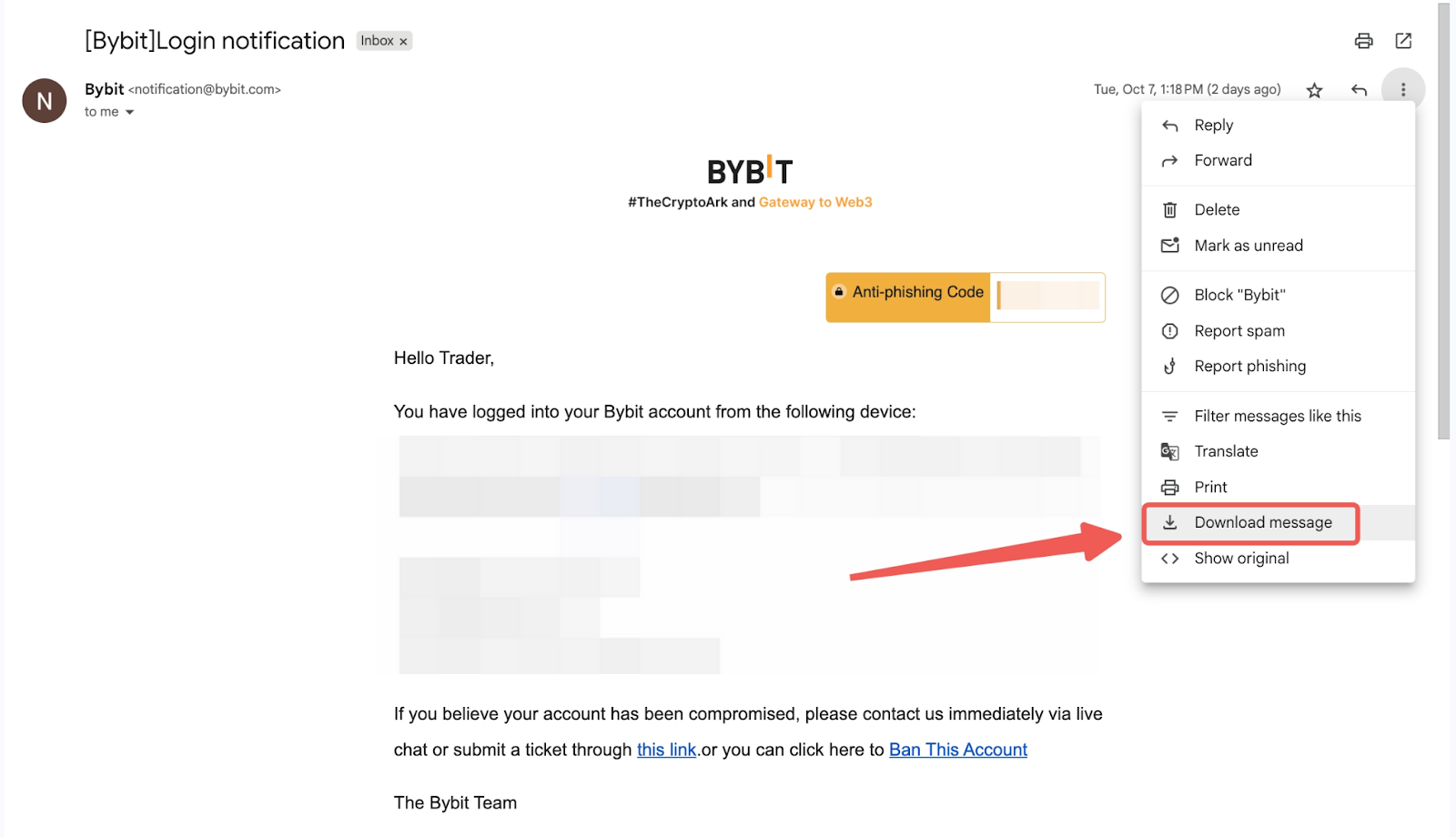Click the three-dot More options button

pos(1402,90)
